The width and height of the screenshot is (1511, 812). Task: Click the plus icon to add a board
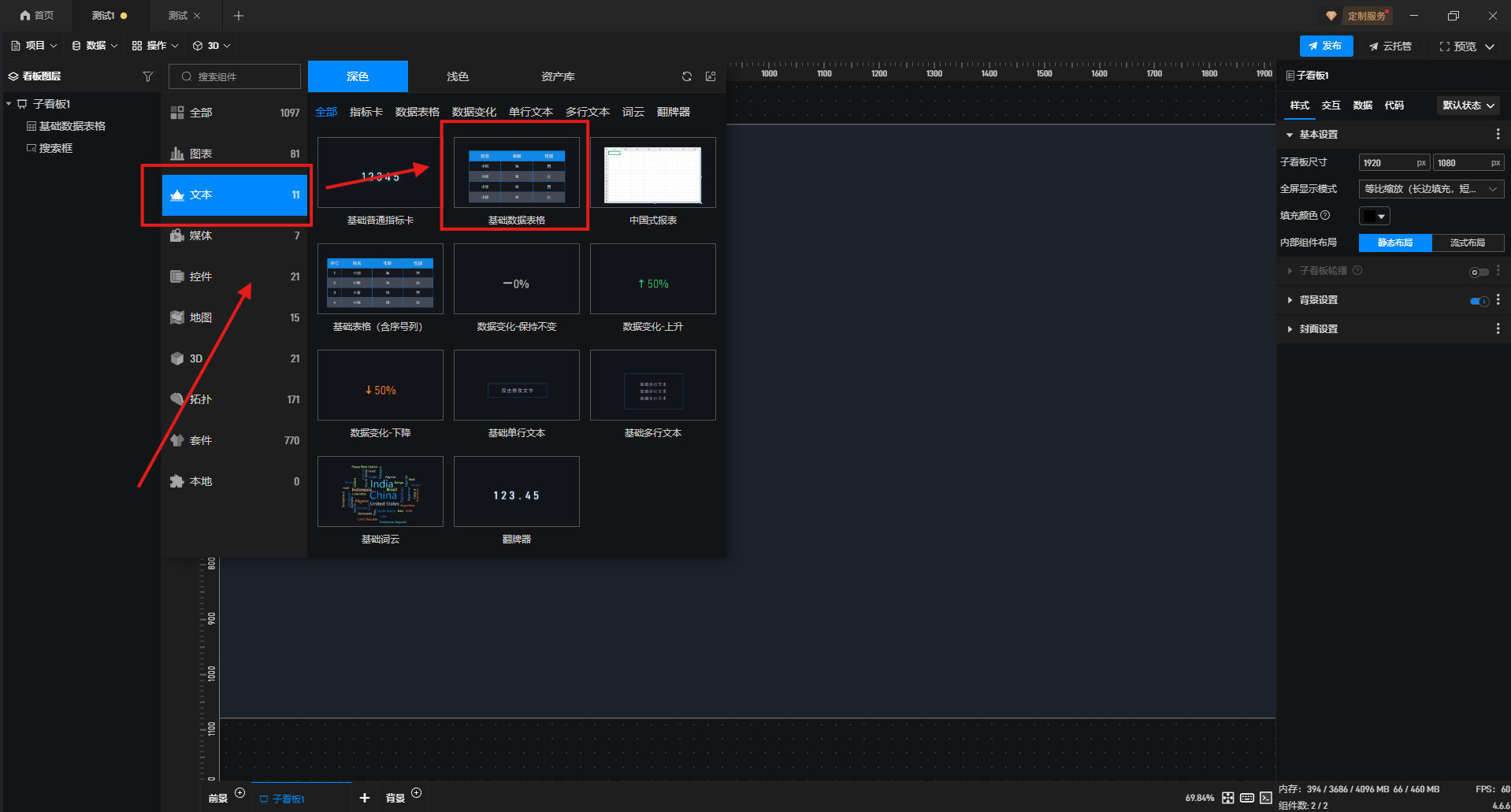[364, 798]
